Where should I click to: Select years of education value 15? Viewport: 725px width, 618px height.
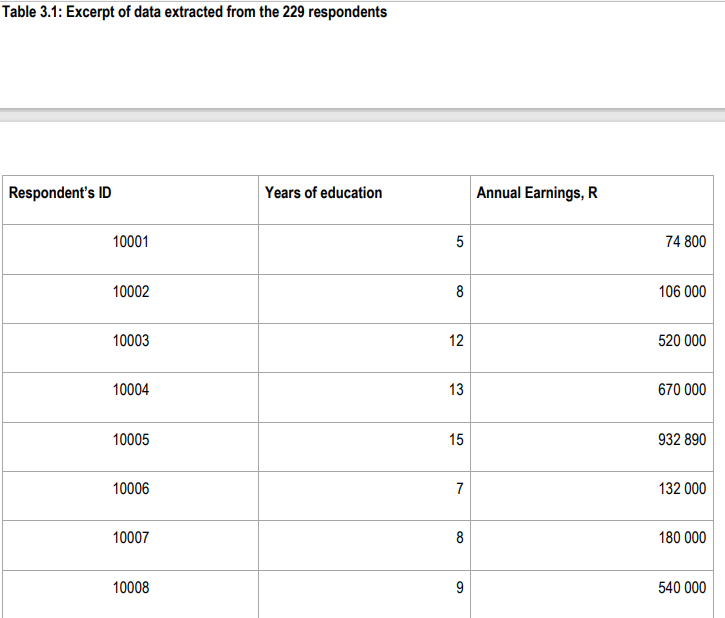[x=456, y=440]
